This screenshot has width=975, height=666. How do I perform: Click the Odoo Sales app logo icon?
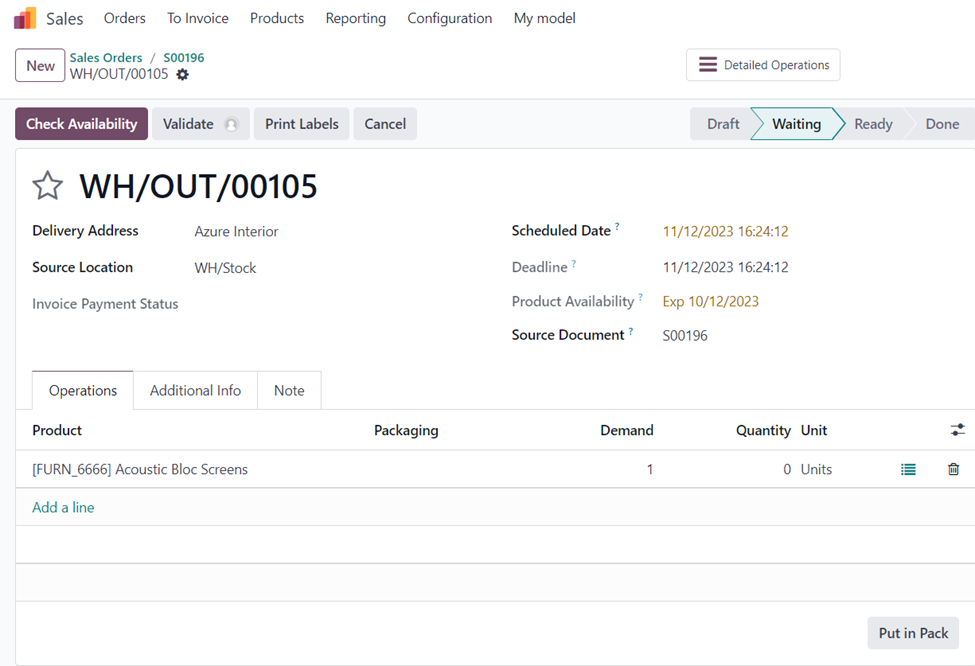click(25, 18)
